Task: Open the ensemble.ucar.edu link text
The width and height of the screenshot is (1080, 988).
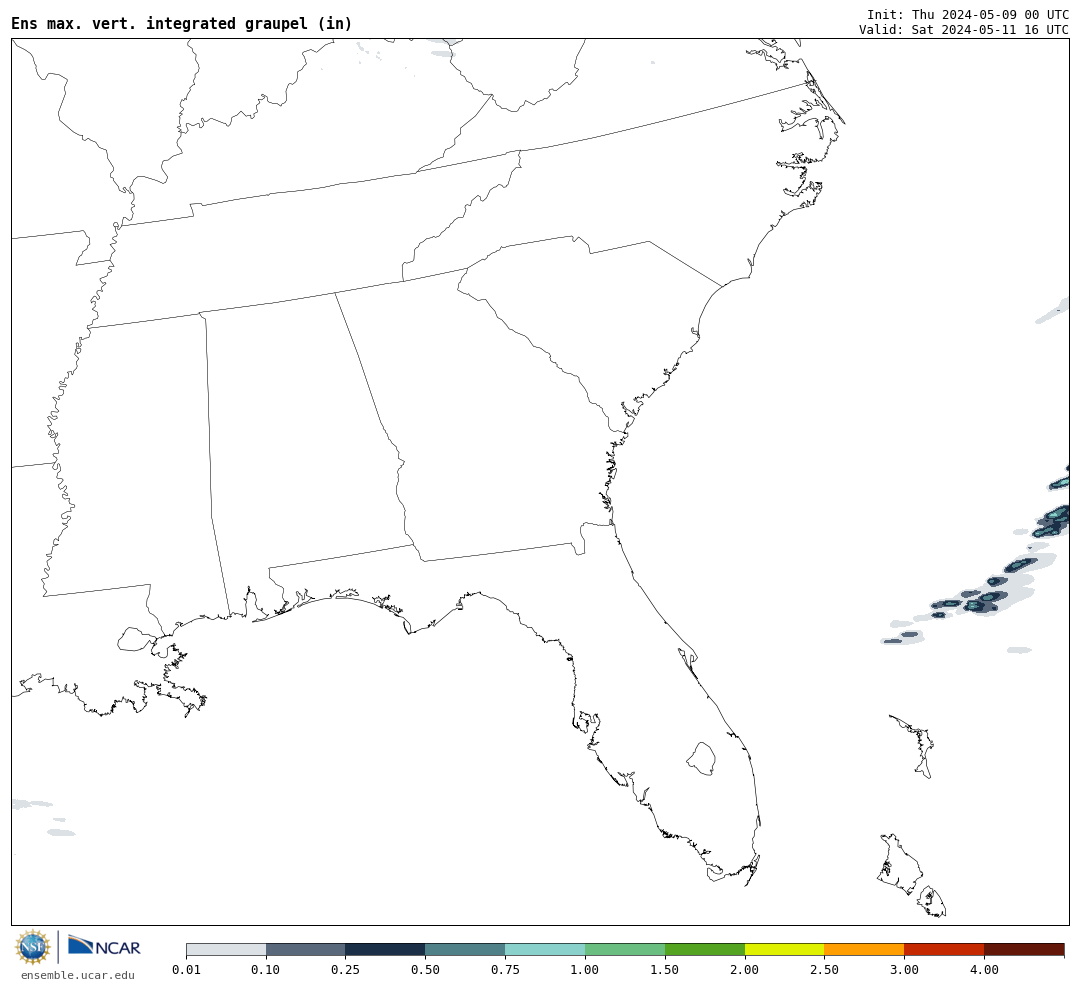Action: coord(78,975)
